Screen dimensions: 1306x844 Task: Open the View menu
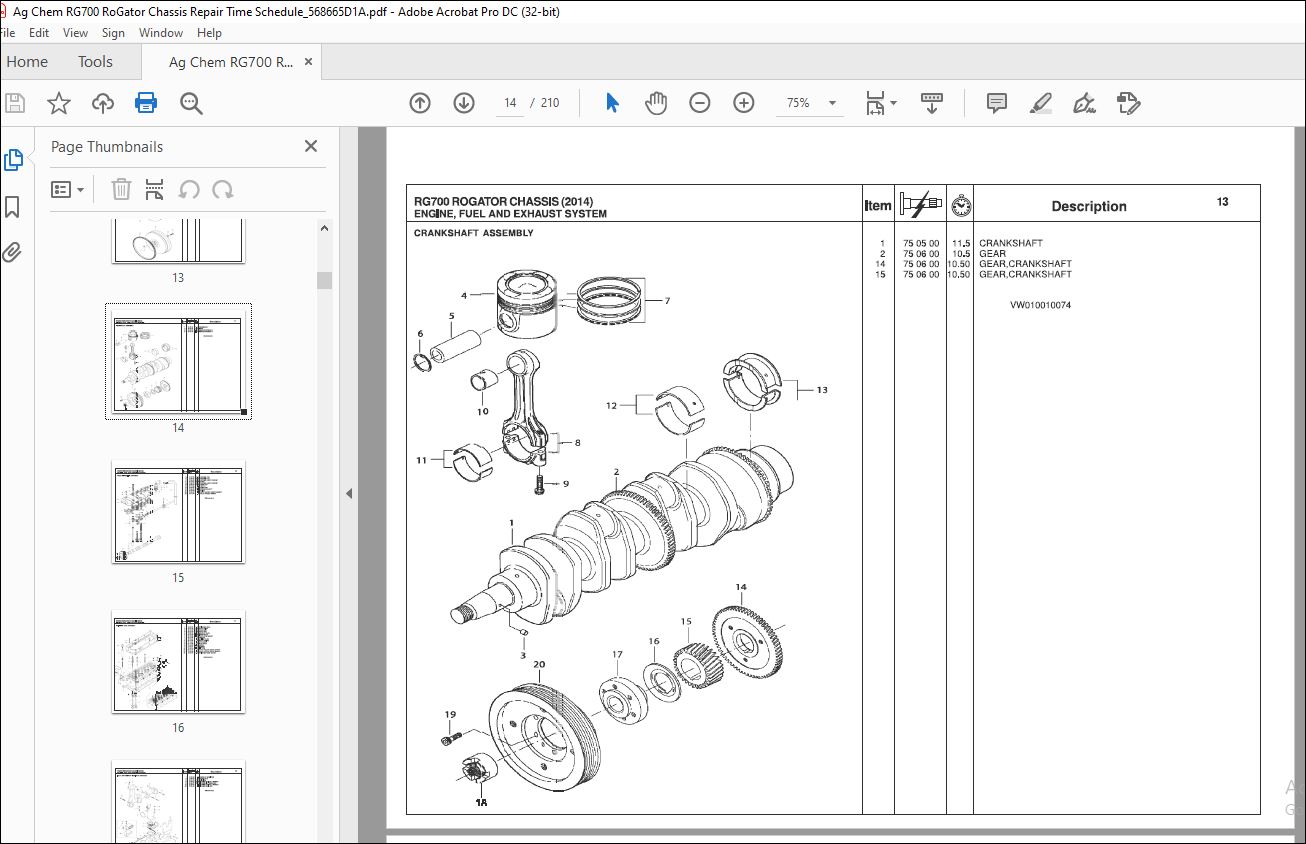coord(75,33)
